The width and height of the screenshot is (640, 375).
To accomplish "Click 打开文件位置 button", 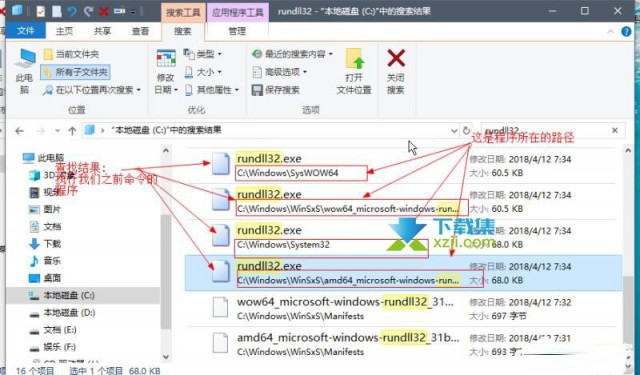I will pyautogui.click(x=354, y=71).
